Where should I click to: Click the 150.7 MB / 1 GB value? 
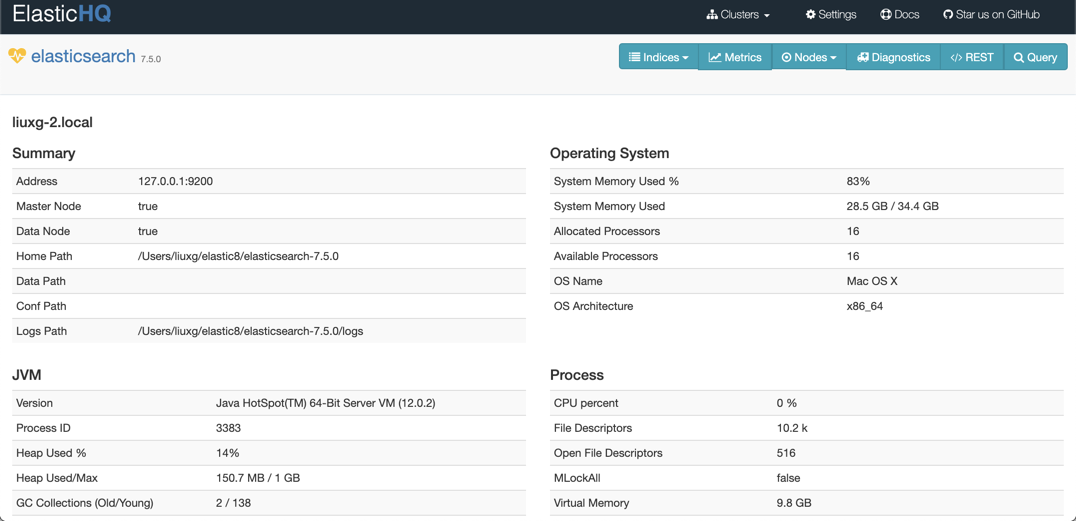258,478
